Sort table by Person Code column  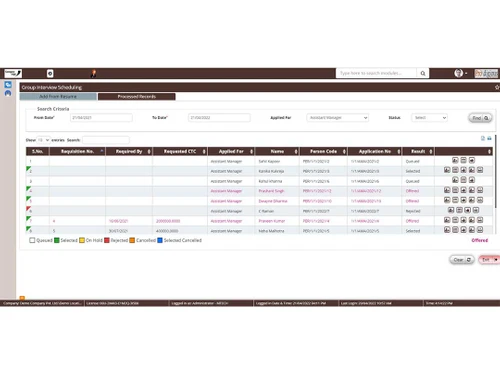pyautogui.click(x=323, y=151)
